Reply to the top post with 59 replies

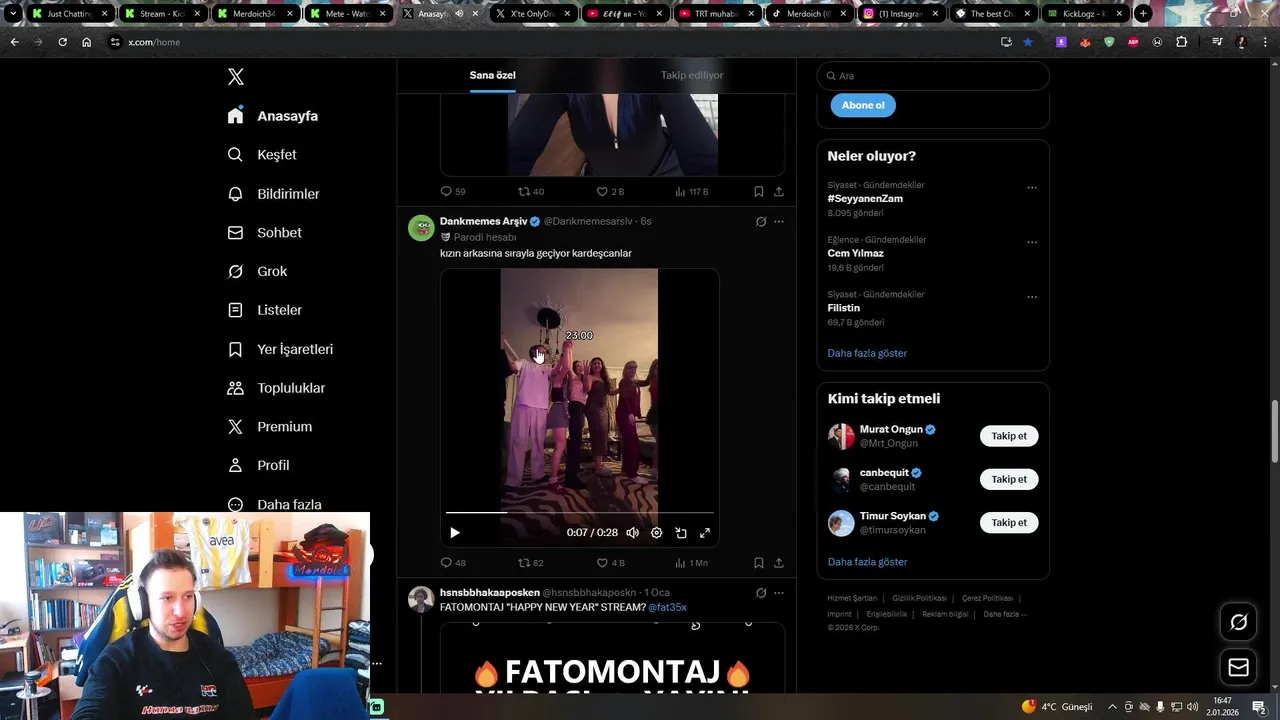[453, 191]
